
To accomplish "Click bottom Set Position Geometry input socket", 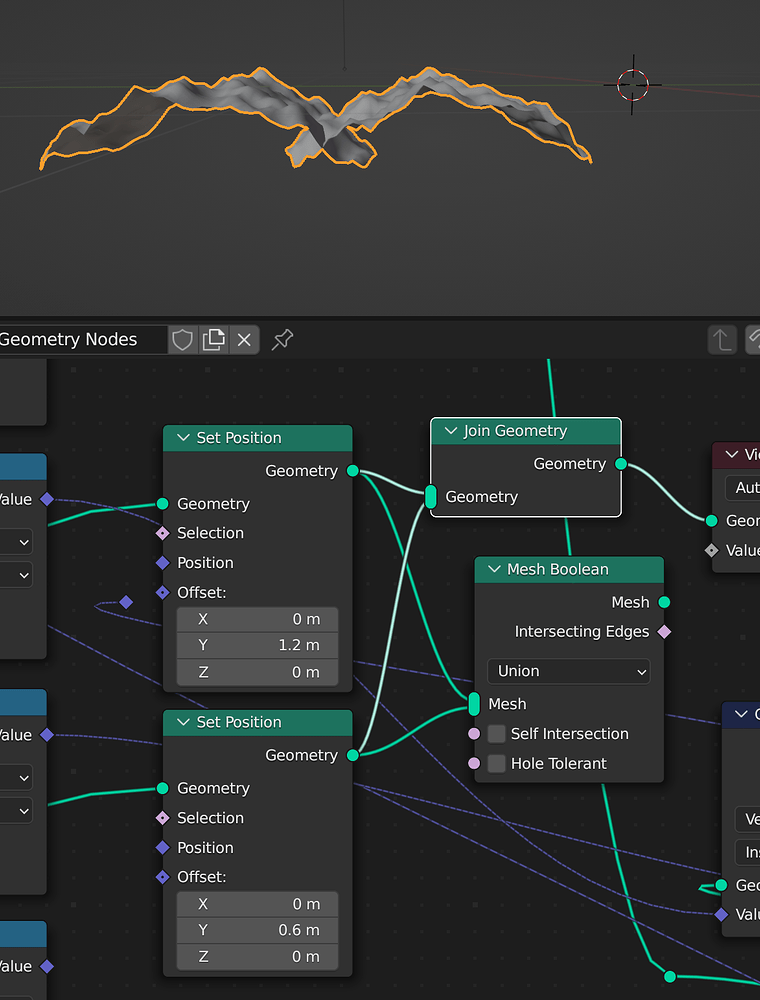I will click(x=163, y=788).
